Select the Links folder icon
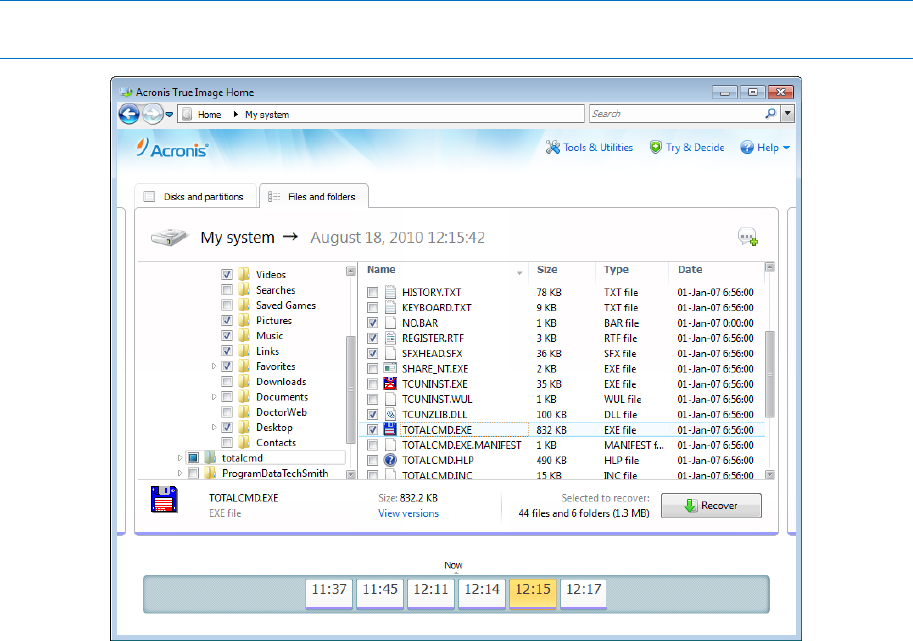 coord(244,351)
